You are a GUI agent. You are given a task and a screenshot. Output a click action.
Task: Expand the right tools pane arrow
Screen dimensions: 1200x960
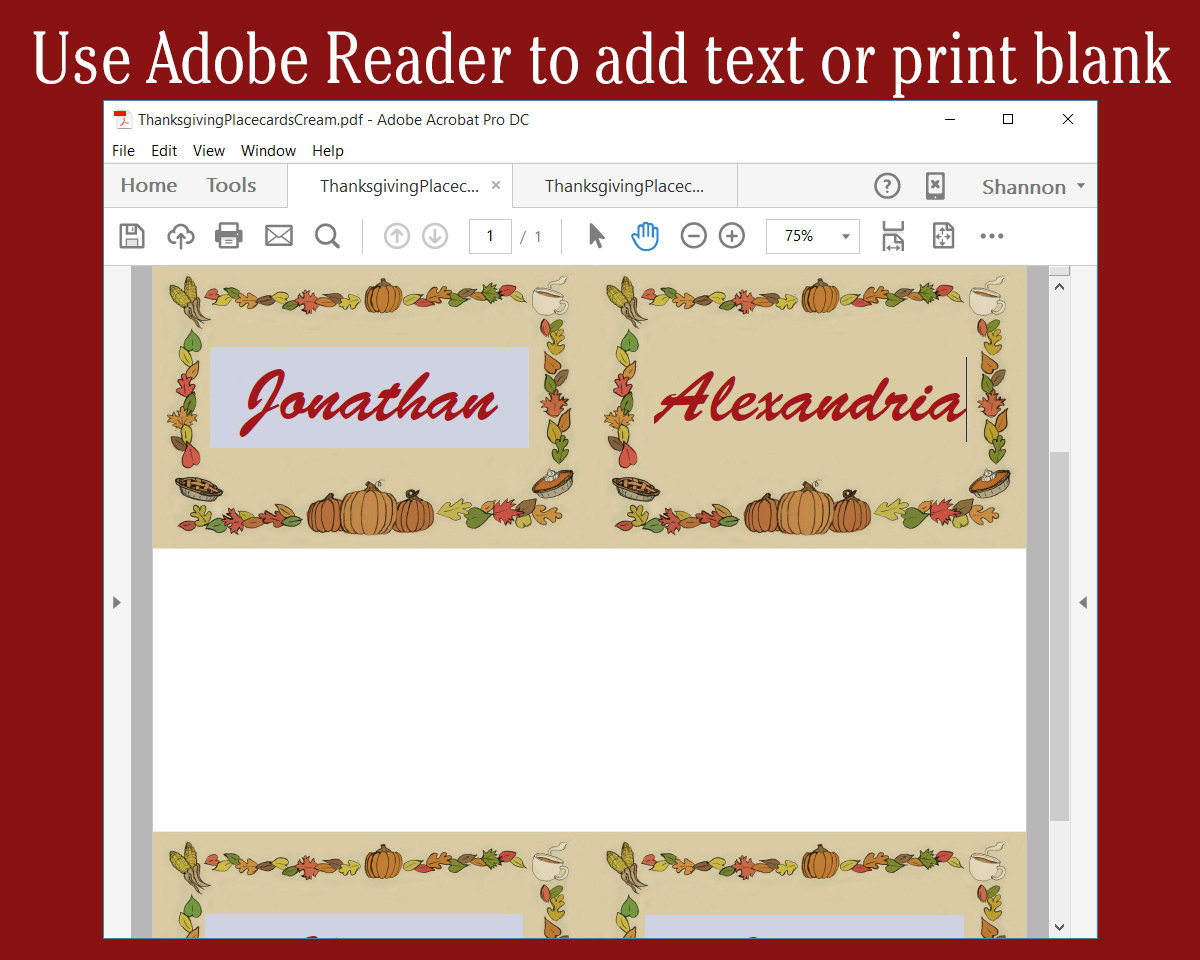tap(1083, 602)
